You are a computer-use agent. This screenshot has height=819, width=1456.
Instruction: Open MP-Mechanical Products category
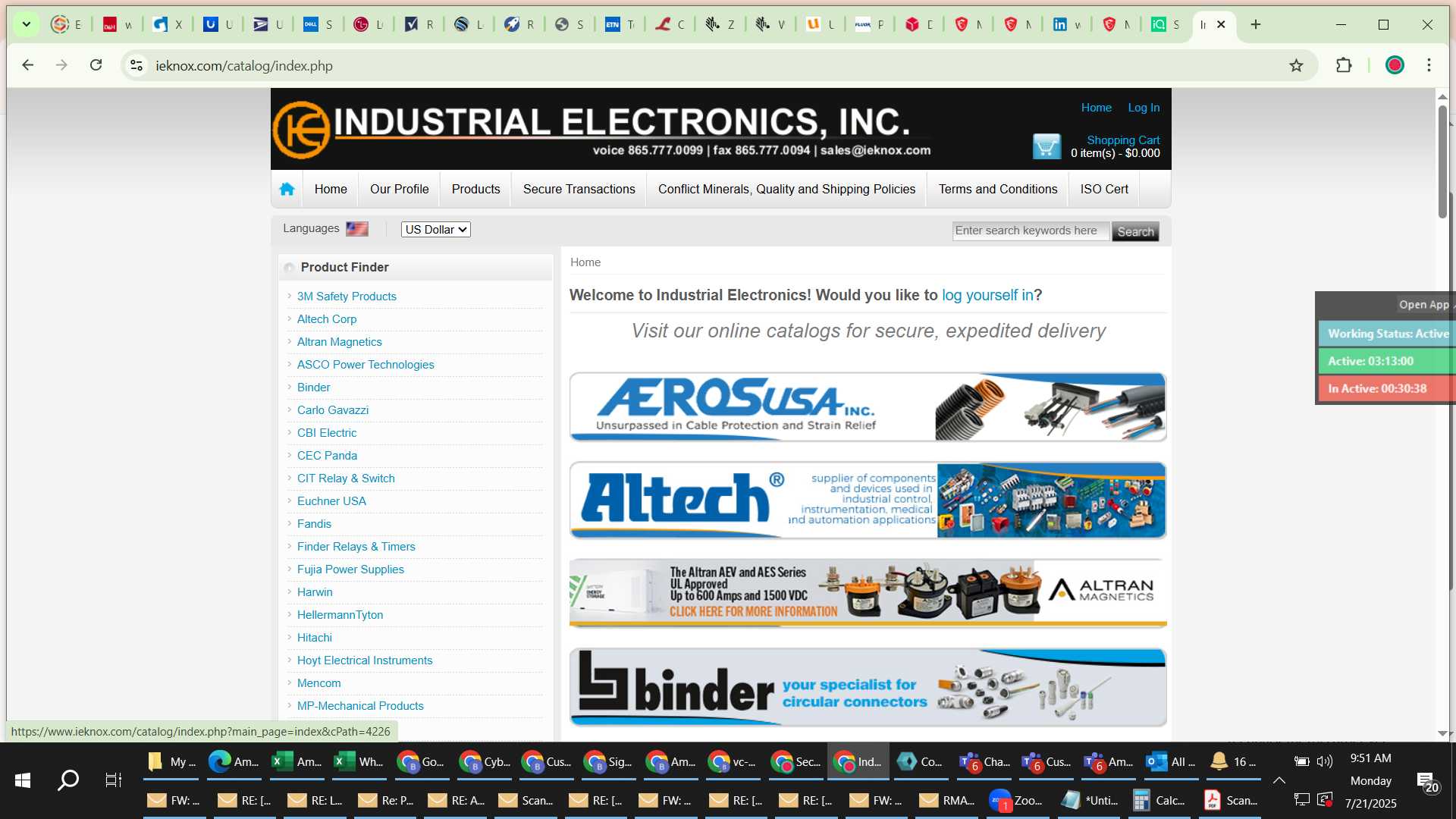coord(360,706)
